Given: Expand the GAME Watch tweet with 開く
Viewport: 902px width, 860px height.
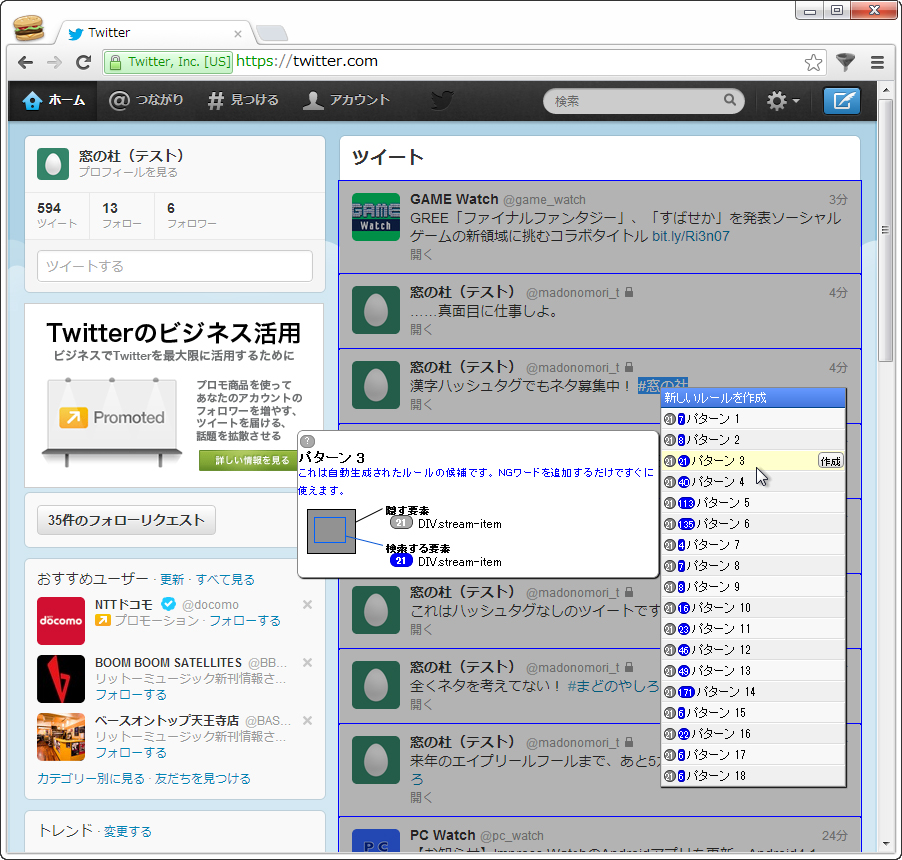Looking at the screenshot, I should click(421, 254).
